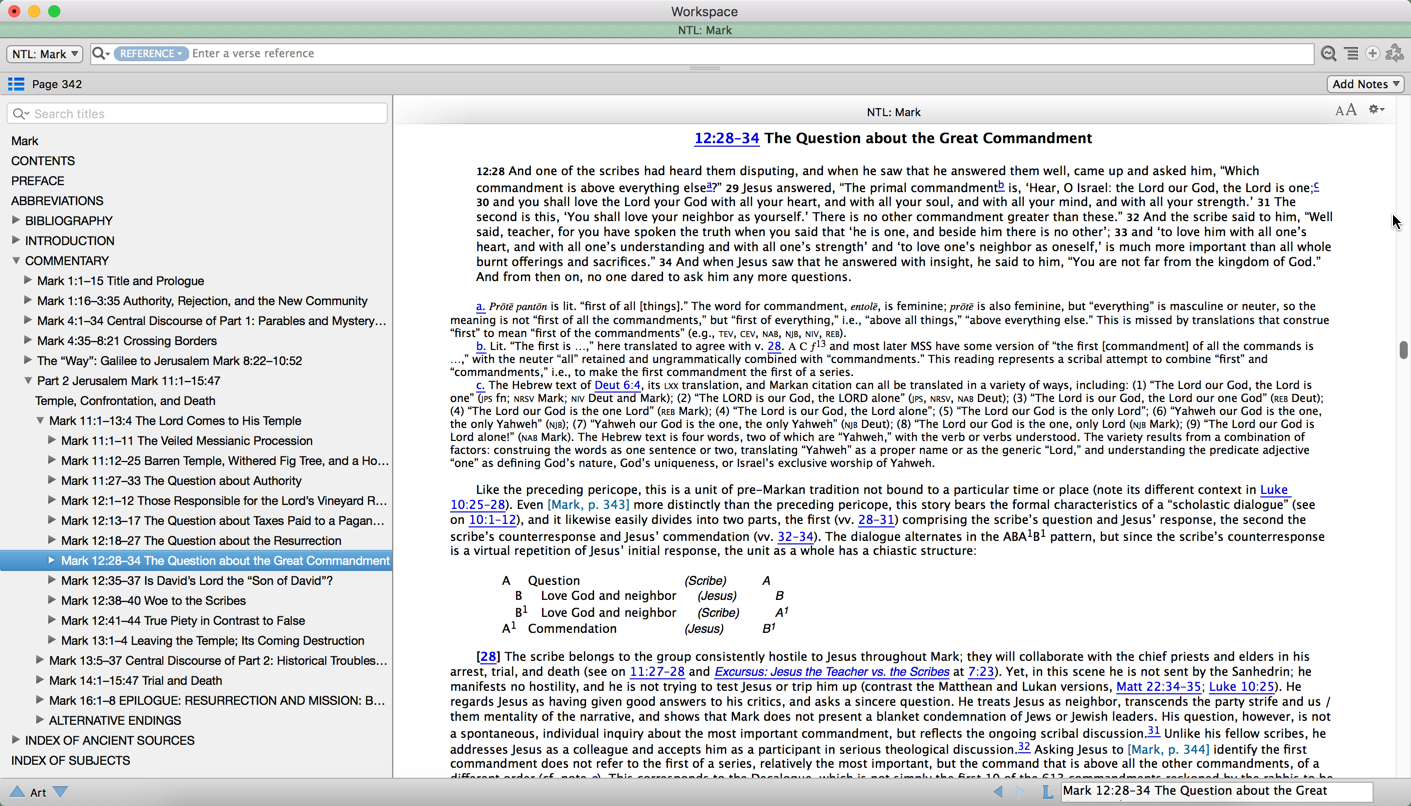
Task: Open the NTL: Mark module dropdown
Action: tap(44, 54)
